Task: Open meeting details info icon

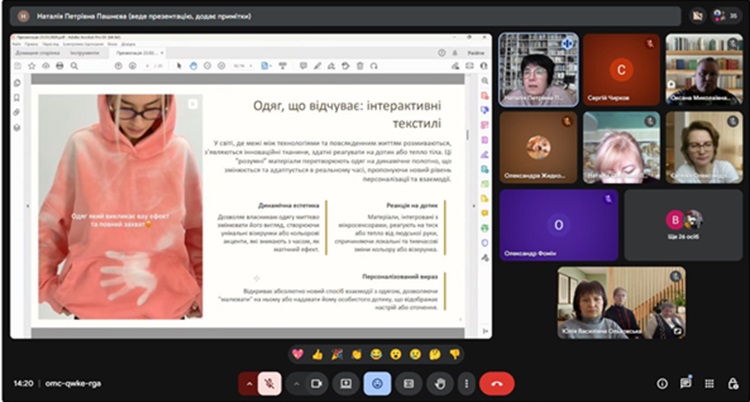Action: 662,383
